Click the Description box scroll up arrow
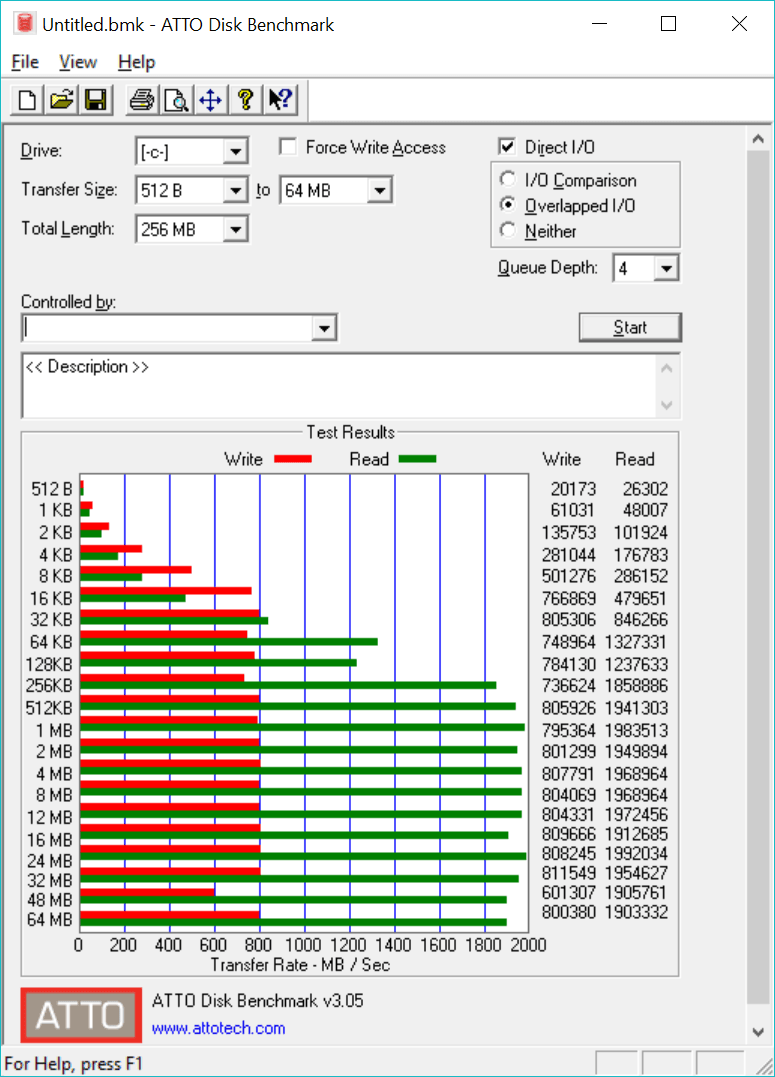This screenshot has width=775, height=1077. (666, 369)
